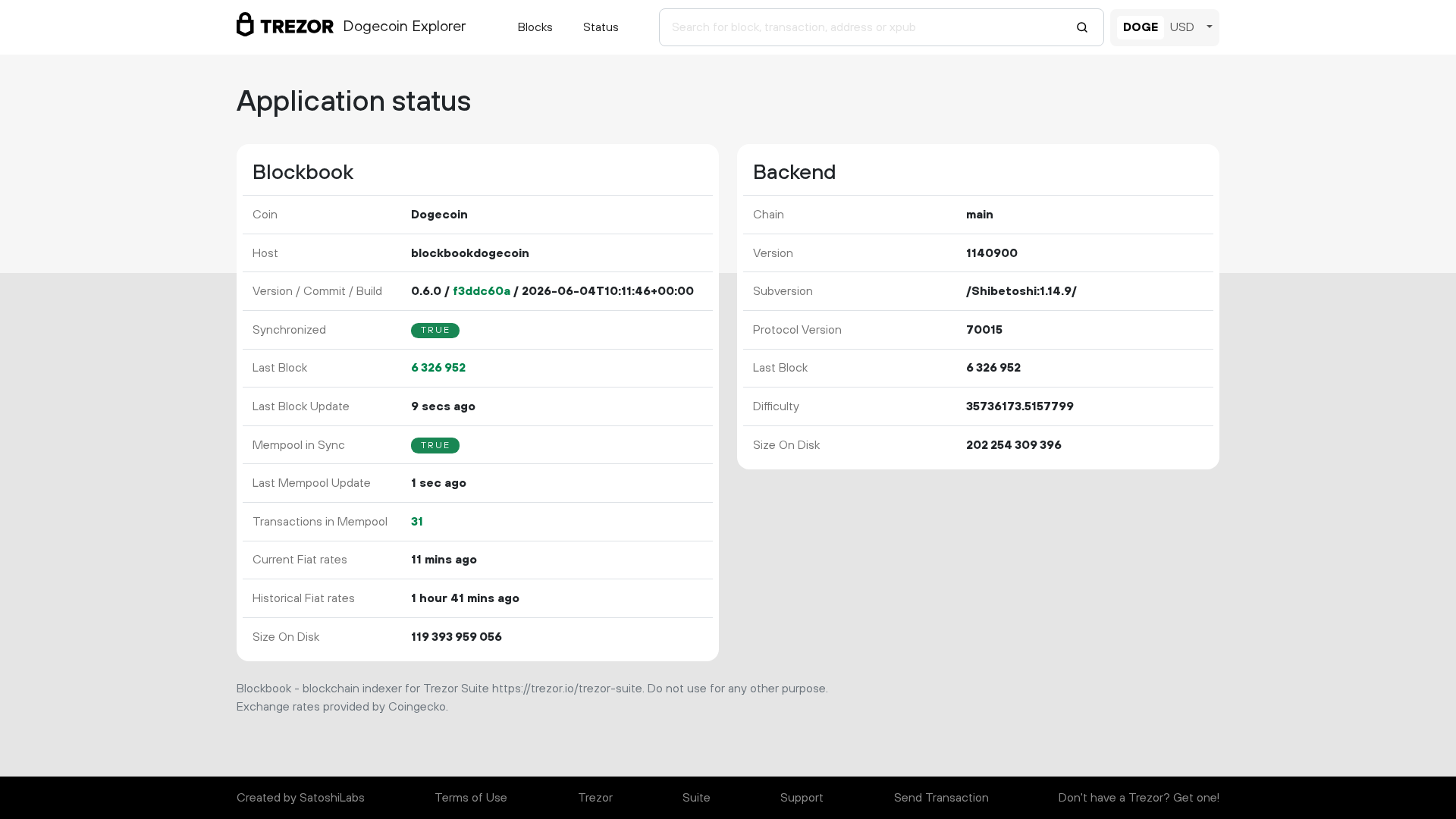Click difficulty value 35736173.5157799
The width and height of the screenshot is (1456, 819).
tap(1020, 406)
